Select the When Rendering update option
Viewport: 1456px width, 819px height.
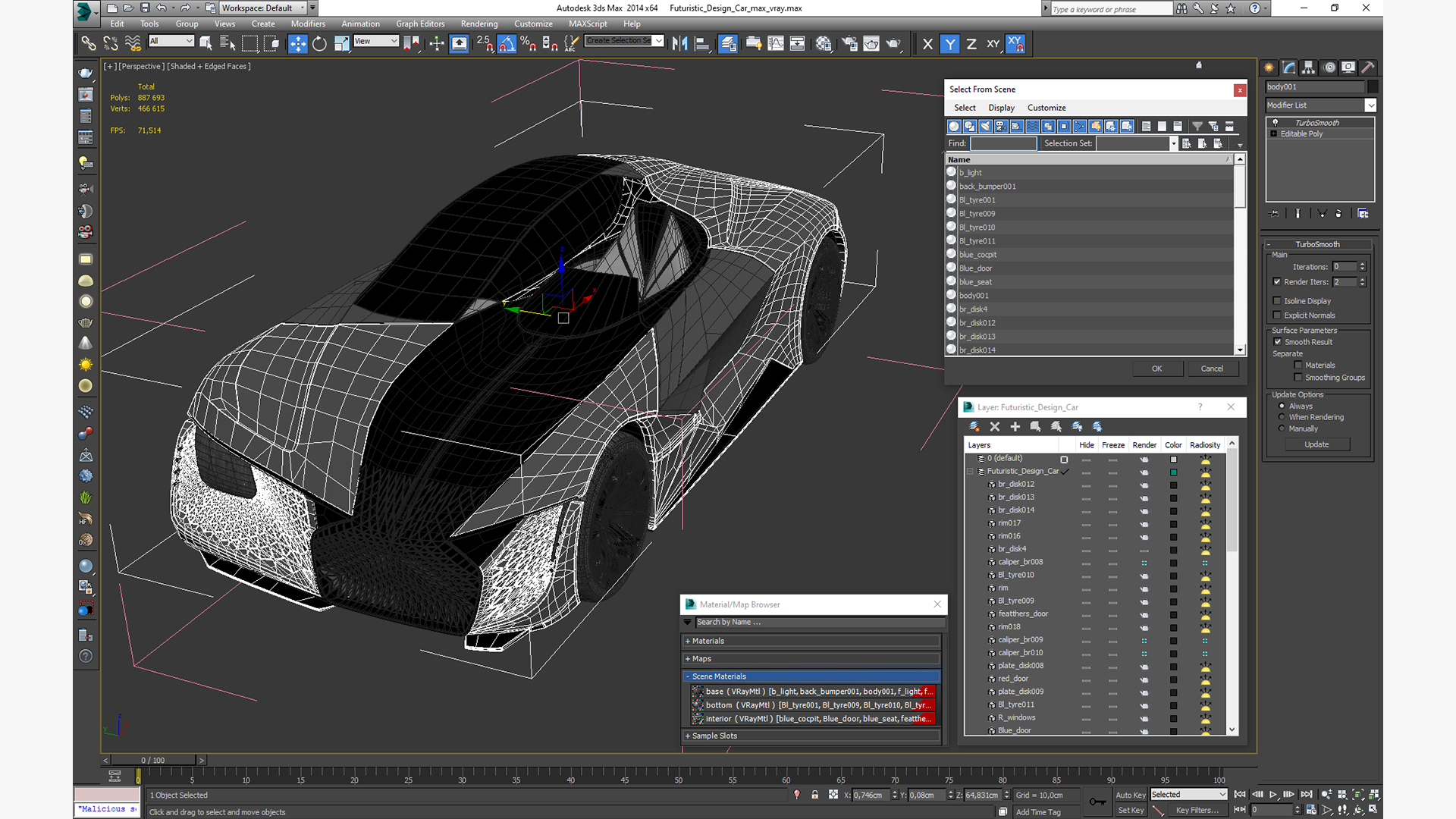tap(1282, 417)
